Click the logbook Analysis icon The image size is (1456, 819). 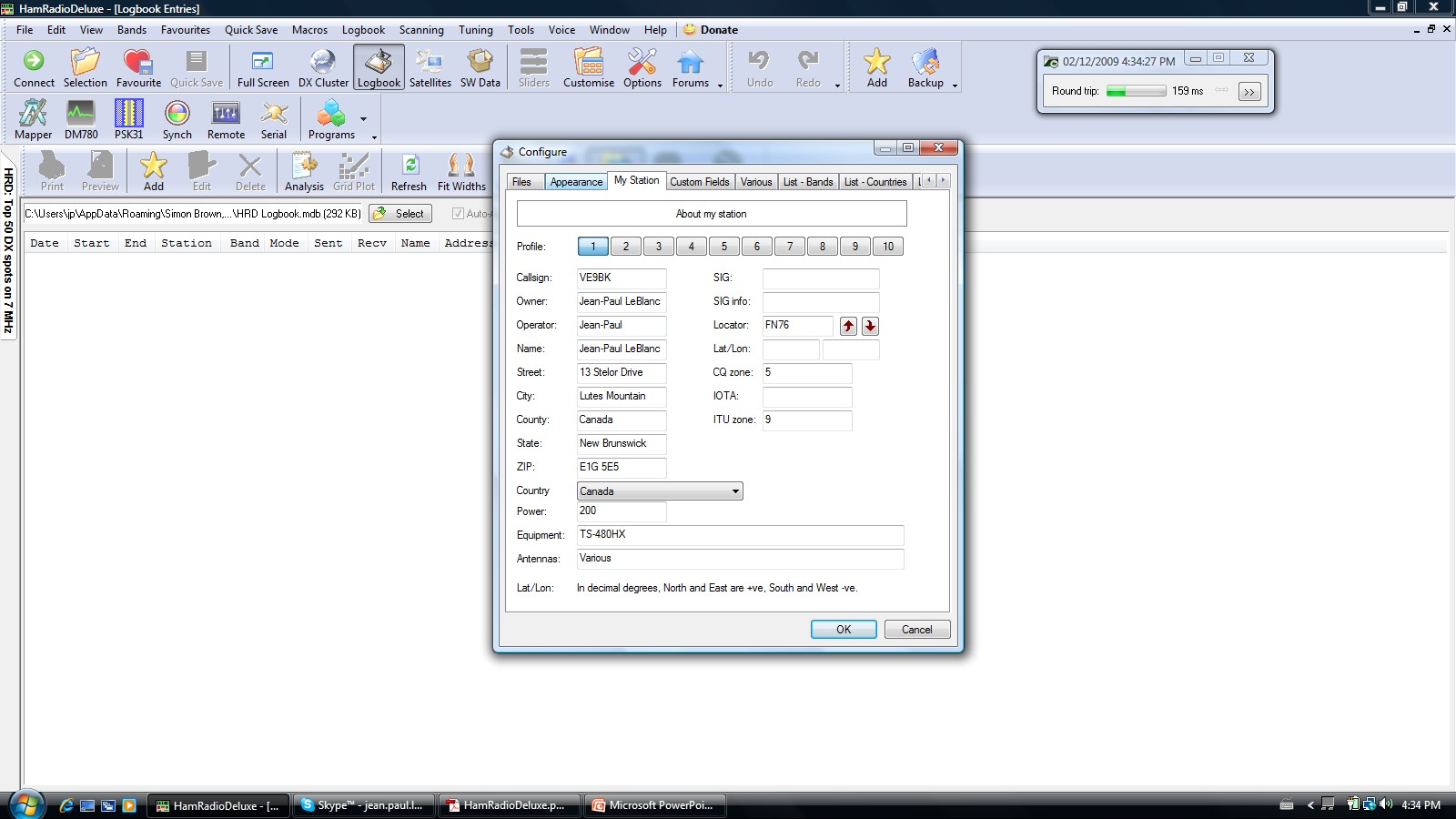click(x=304, y=172)
